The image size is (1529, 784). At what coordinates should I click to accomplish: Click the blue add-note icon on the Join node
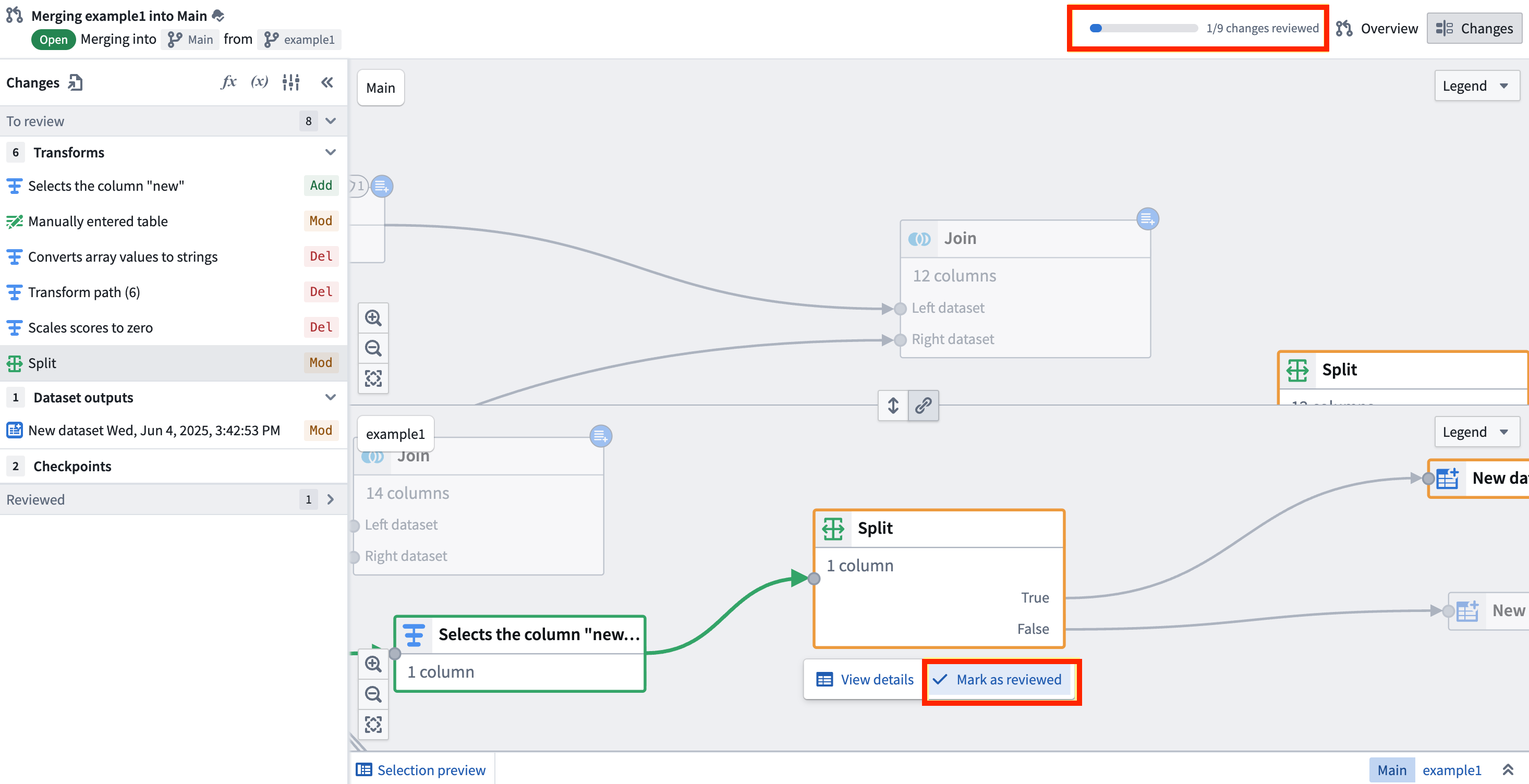coord(1147,219)
